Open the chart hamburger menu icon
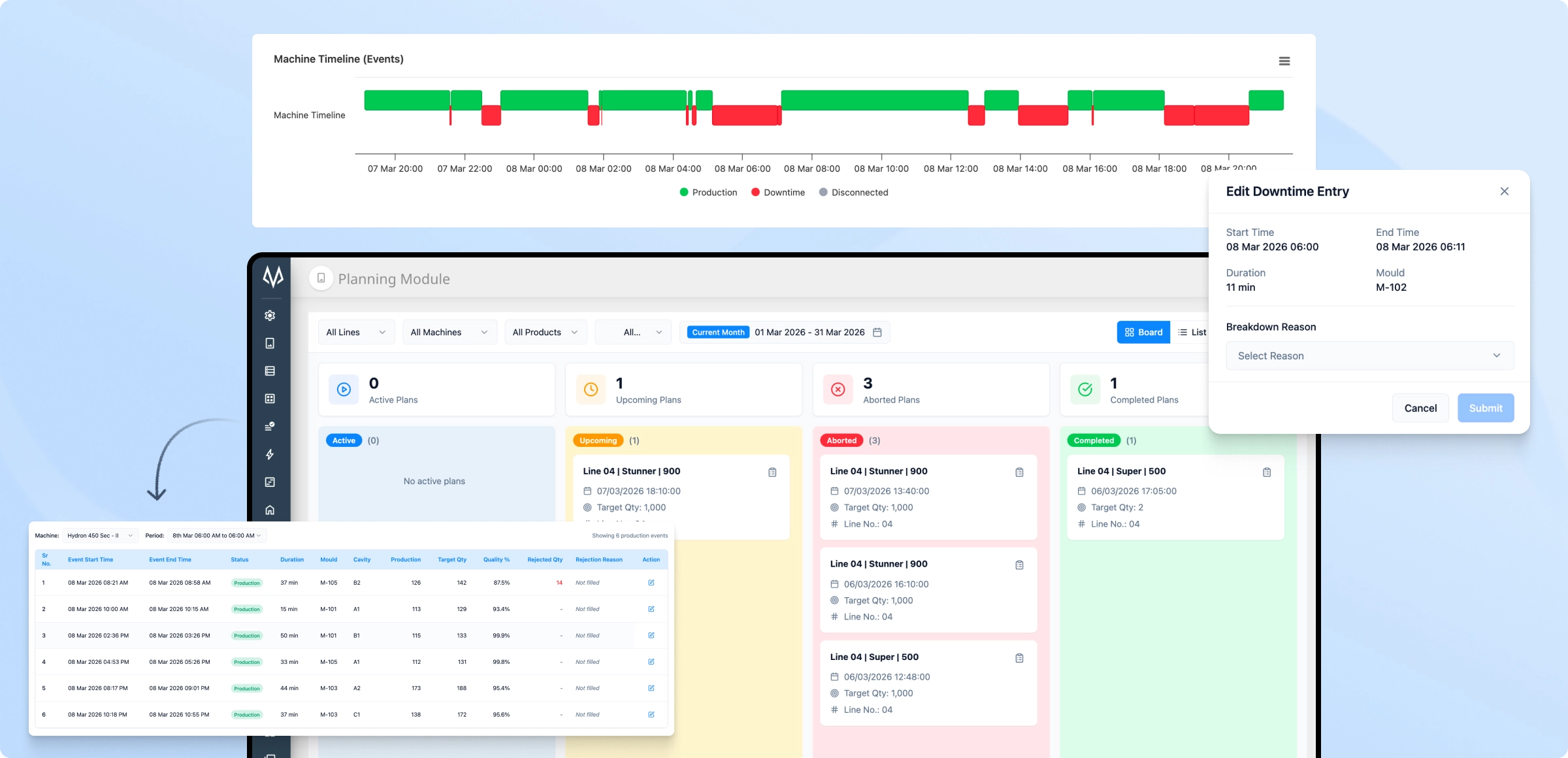Screen dimensions: 1568x758 (1284, 61)
